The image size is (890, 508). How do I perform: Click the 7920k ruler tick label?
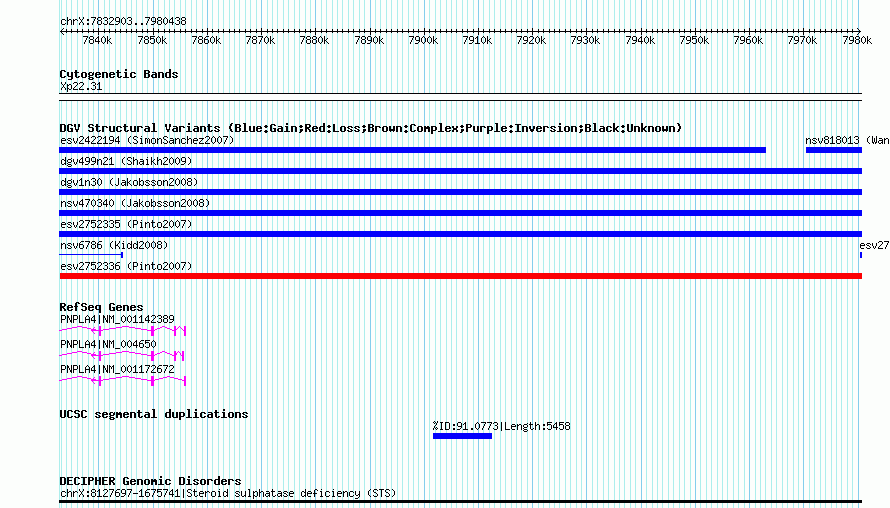531,40
